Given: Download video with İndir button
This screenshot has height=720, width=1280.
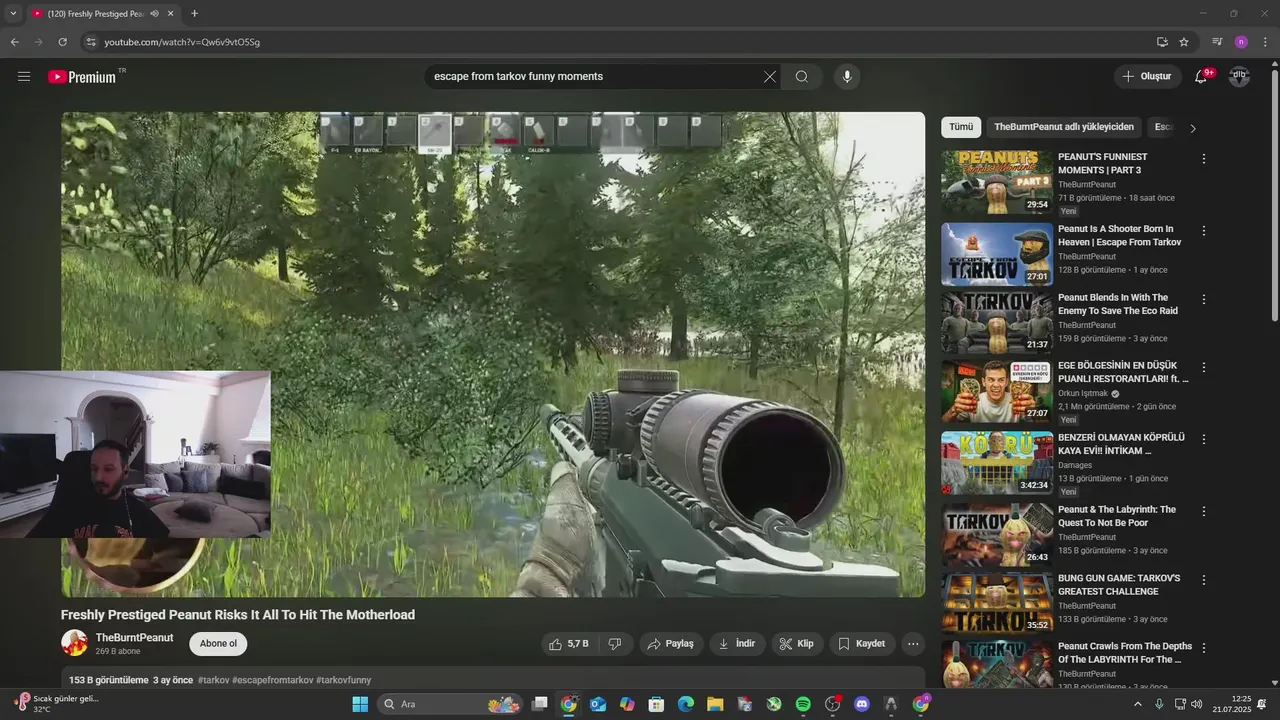Looking at the screenshot, I should pyautogui.click(x=737, y=644).
